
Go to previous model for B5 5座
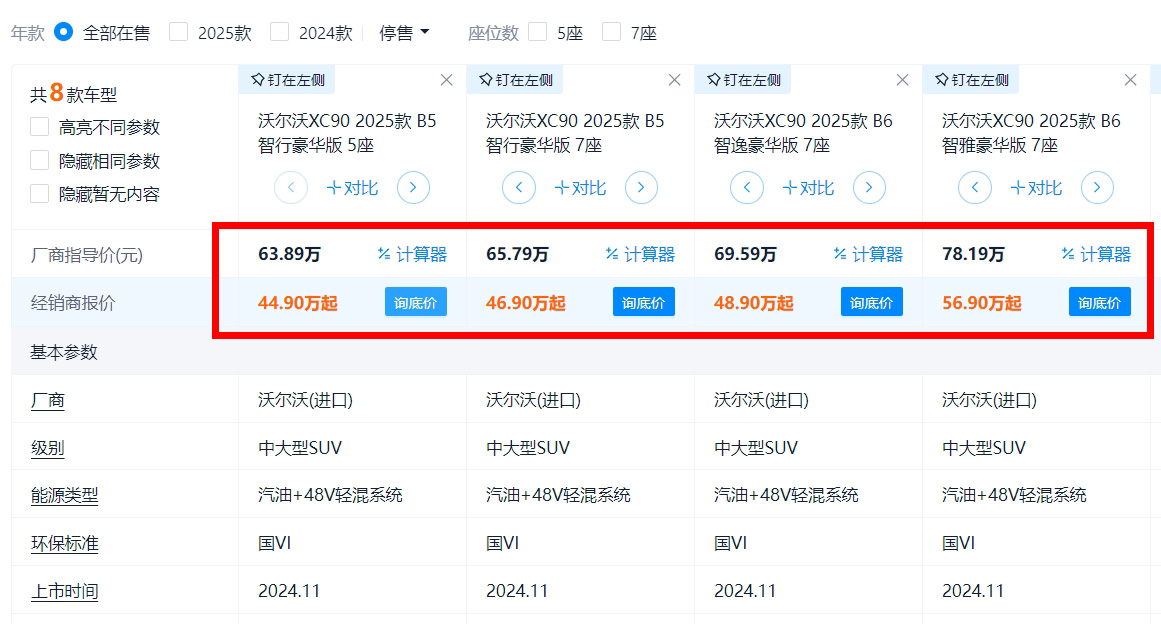tap(291, 187)
